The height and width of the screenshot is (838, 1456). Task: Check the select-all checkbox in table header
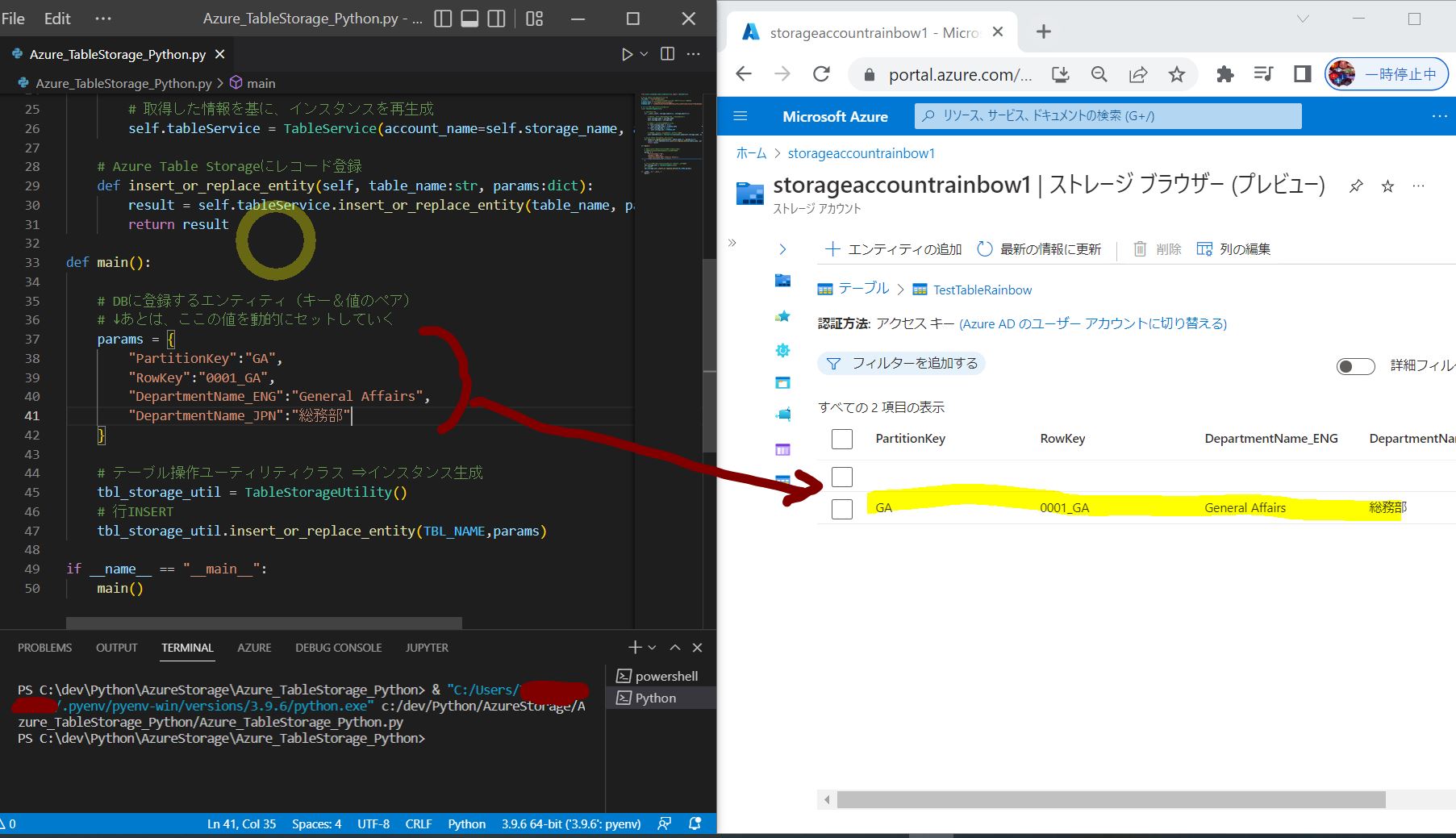pyautogui.click(x=841, y=439)
